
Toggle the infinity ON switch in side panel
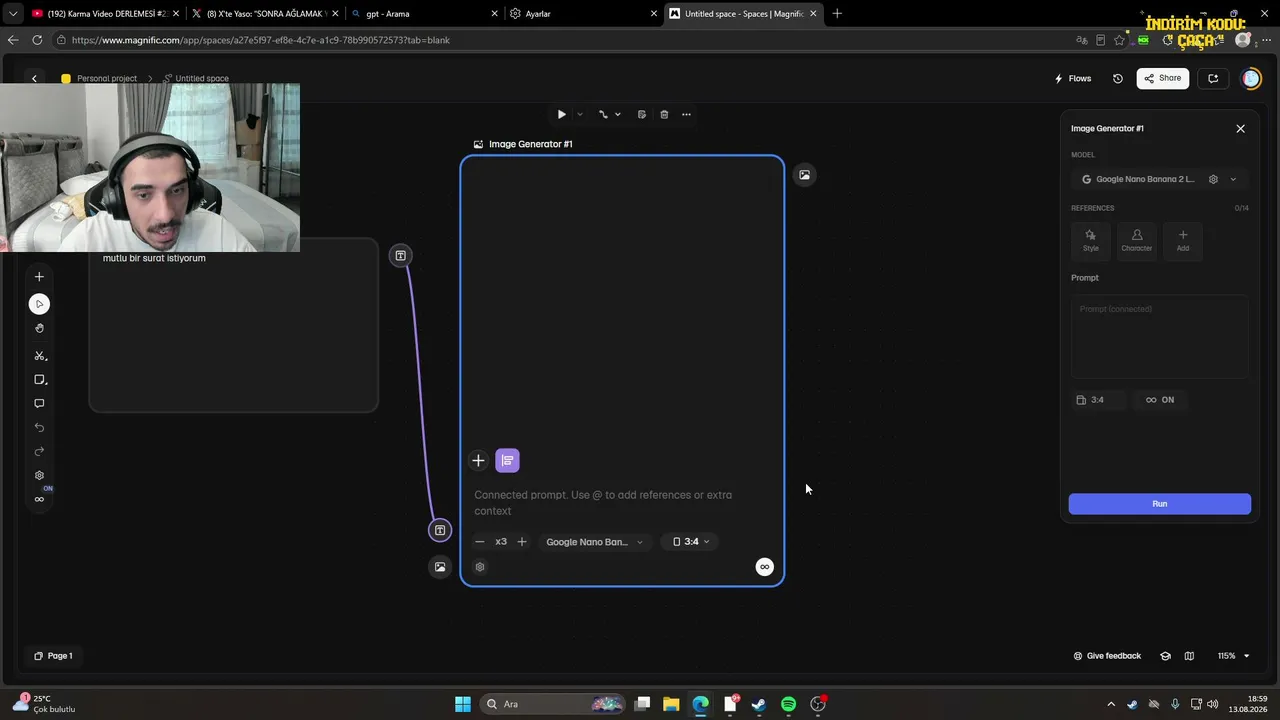(1160, 400)
